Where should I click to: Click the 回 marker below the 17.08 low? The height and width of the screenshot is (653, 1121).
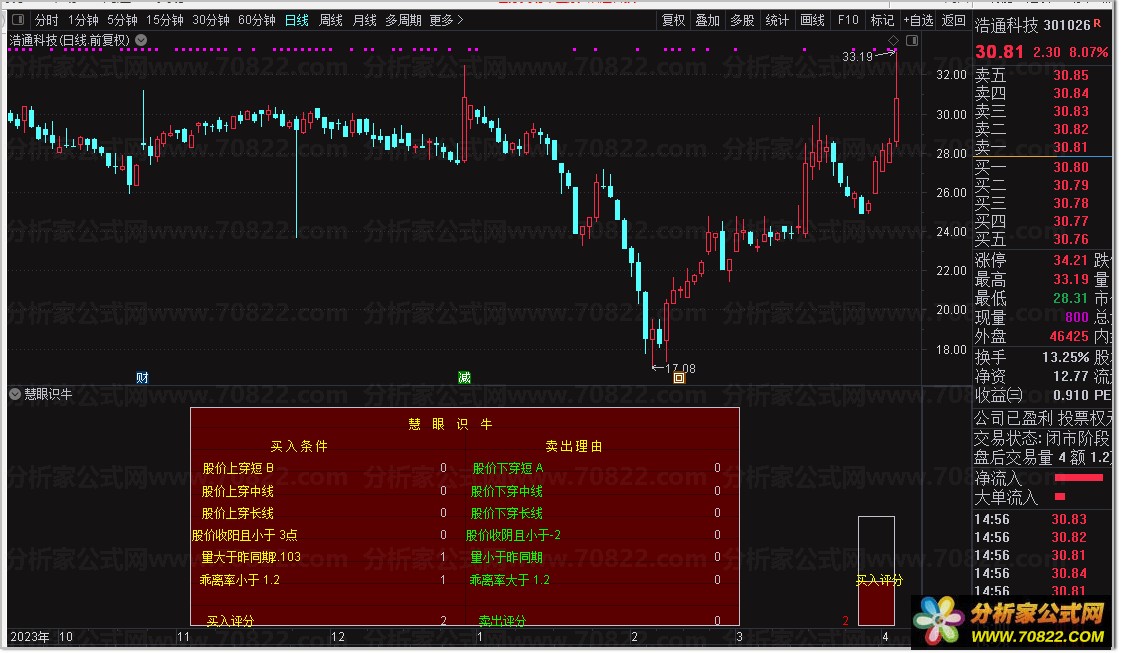[x=679, y=378]
